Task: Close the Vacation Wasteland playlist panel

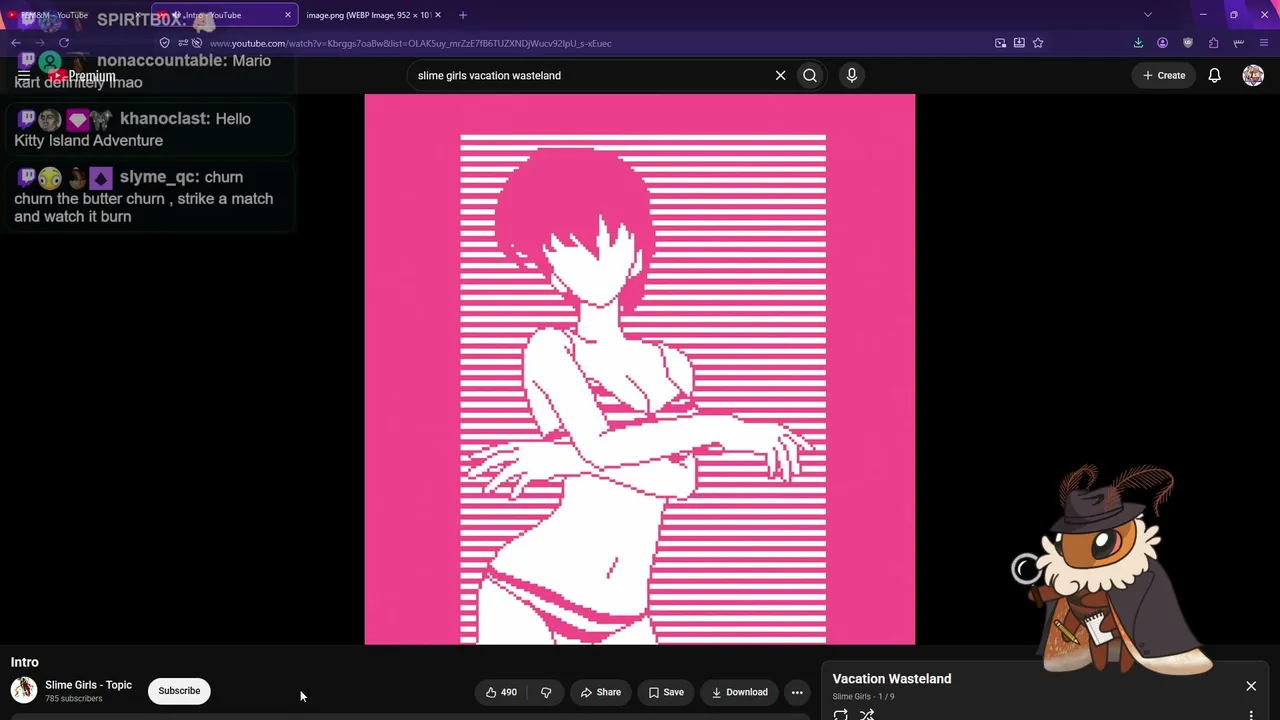Action: (1251, 686)
